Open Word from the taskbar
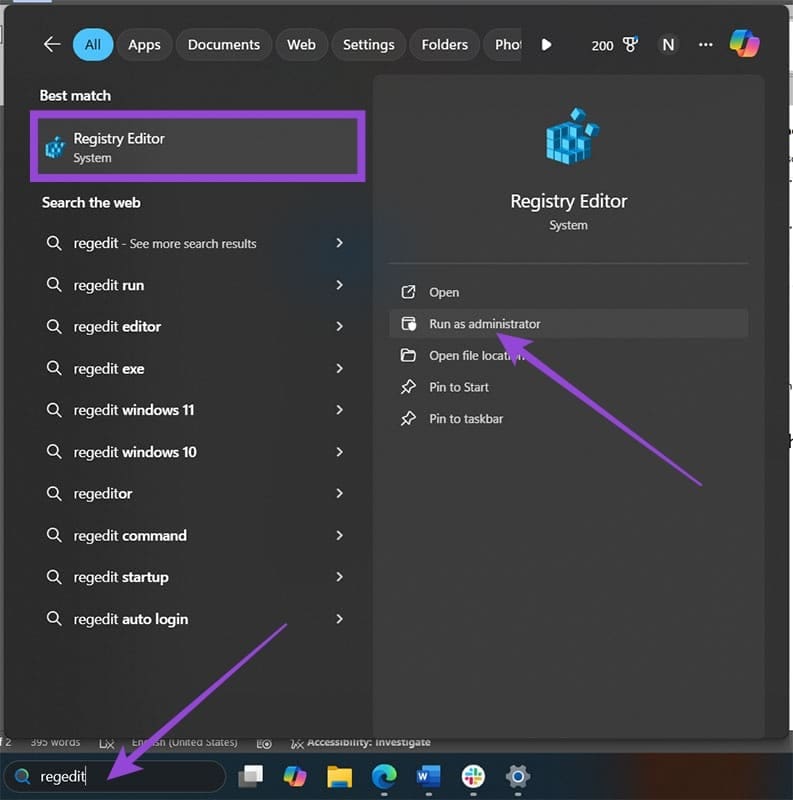 coord(428,776)
